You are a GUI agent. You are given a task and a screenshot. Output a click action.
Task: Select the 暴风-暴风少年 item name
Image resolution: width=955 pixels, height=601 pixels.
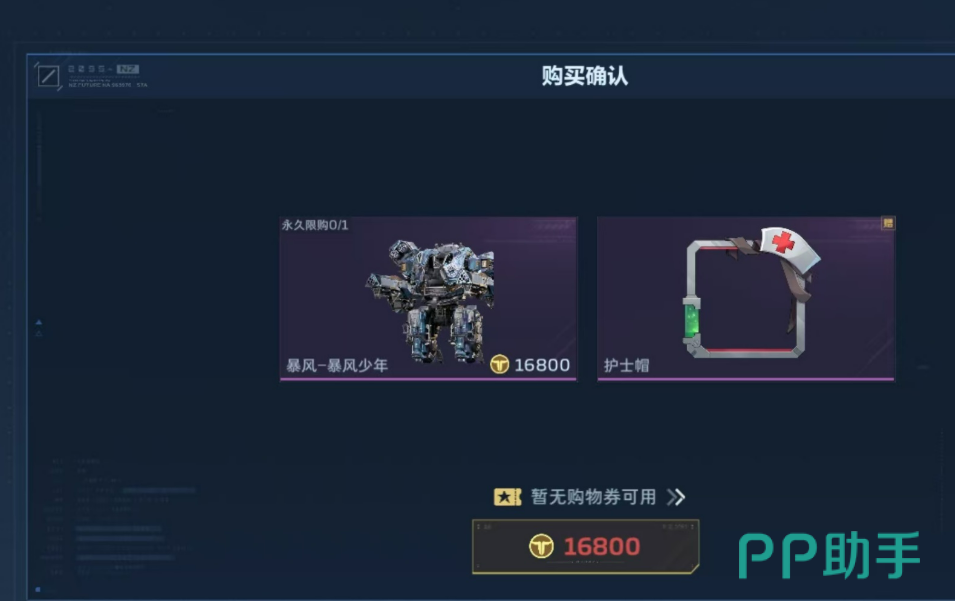(x=337, y=365)
